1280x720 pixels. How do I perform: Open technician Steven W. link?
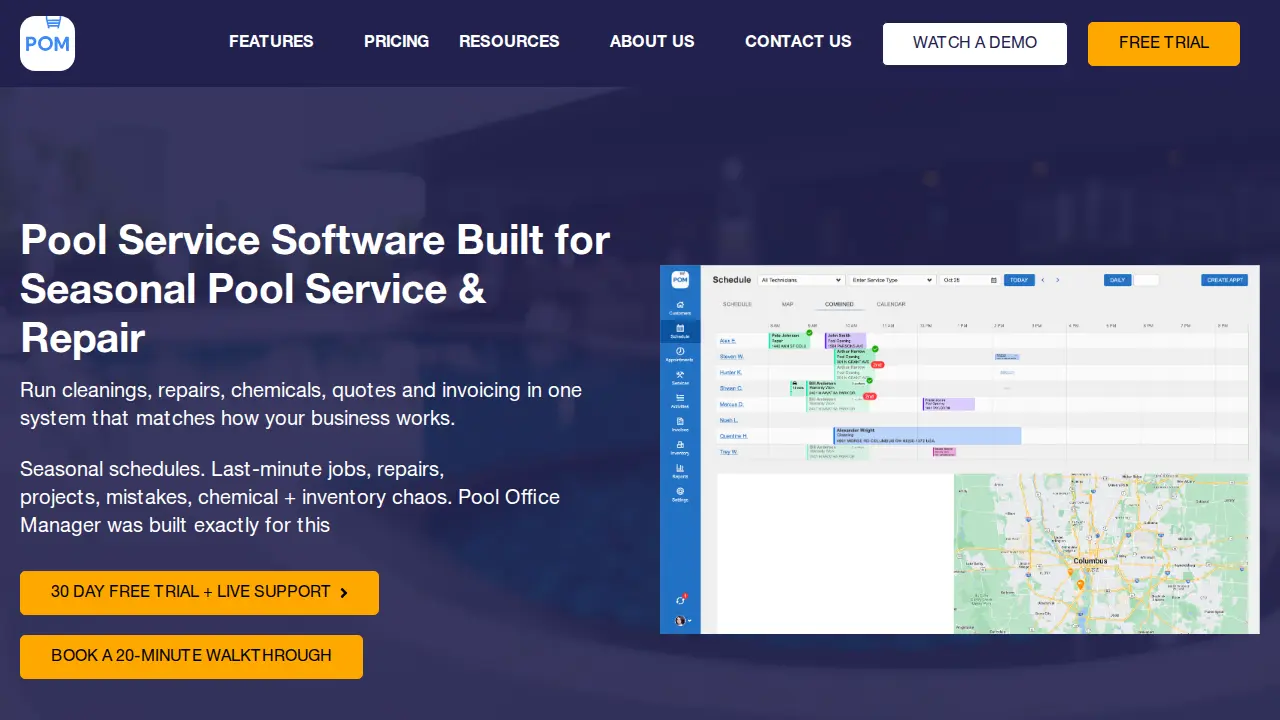point(731,356)
